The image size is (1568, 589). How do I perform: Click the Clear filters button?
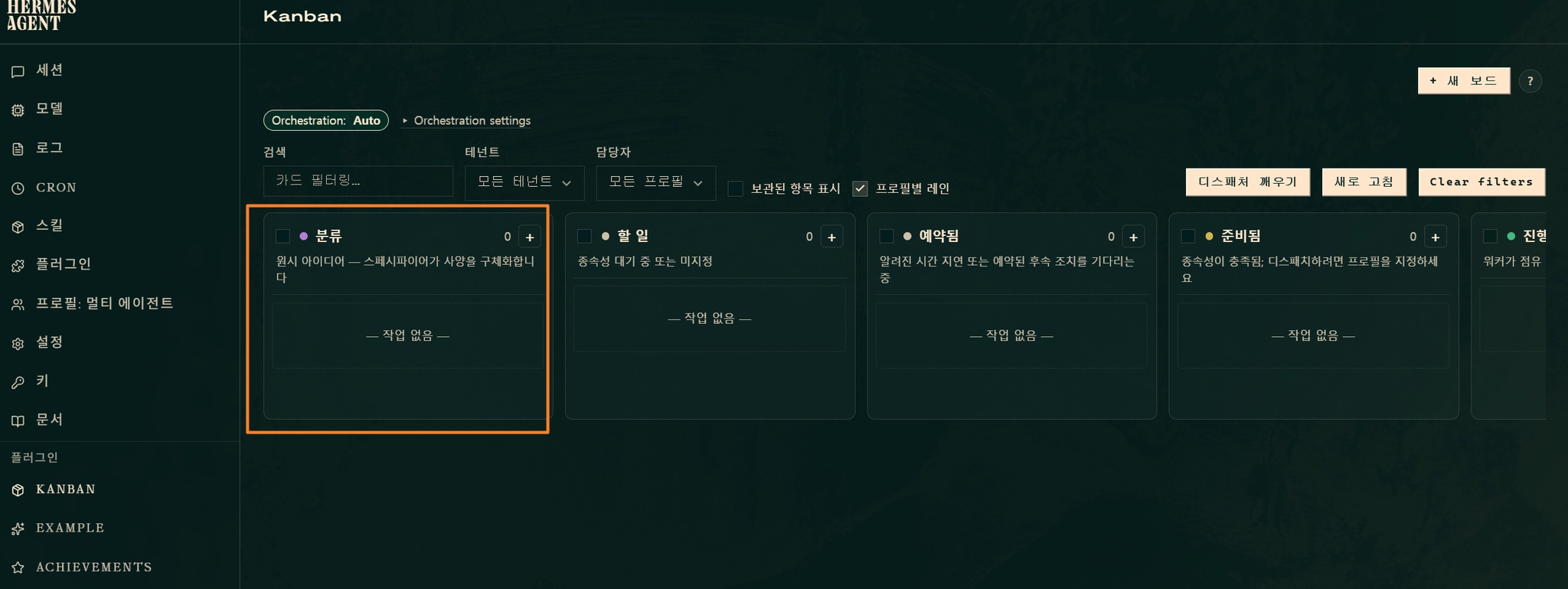(1481, 182)
